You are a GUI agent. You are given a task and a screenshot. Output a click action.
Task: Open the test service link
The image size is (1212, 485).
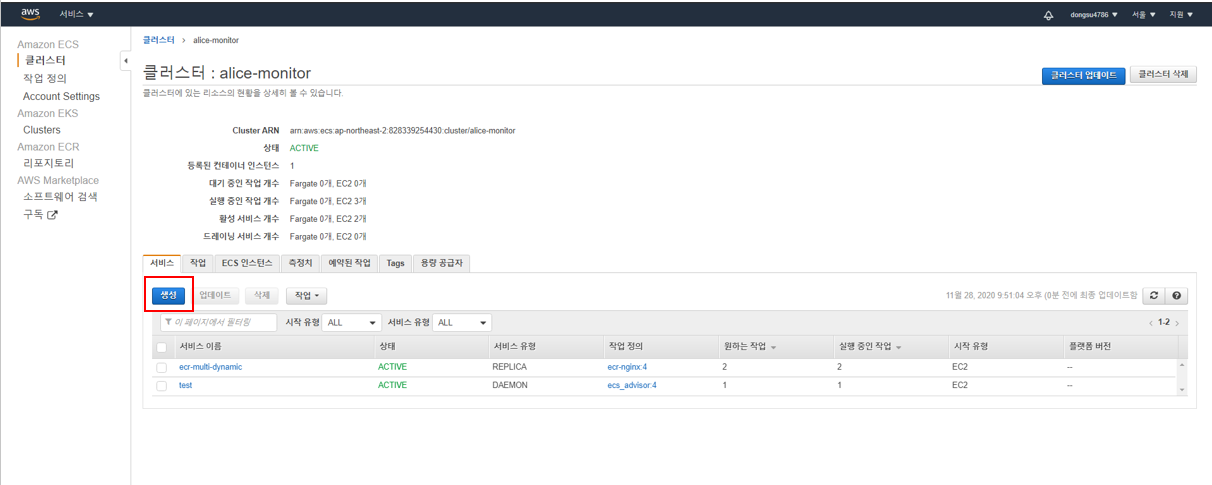pos(185,385)
